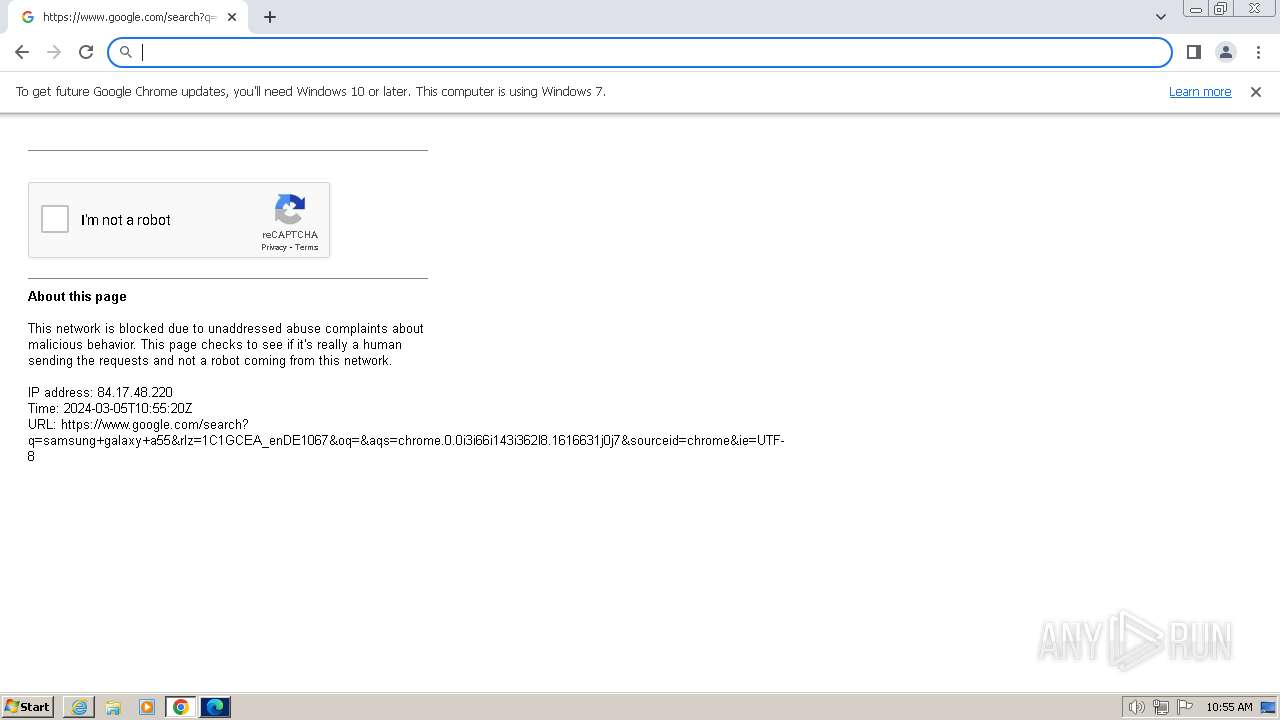Open the Learn more link

point(1200,91)
